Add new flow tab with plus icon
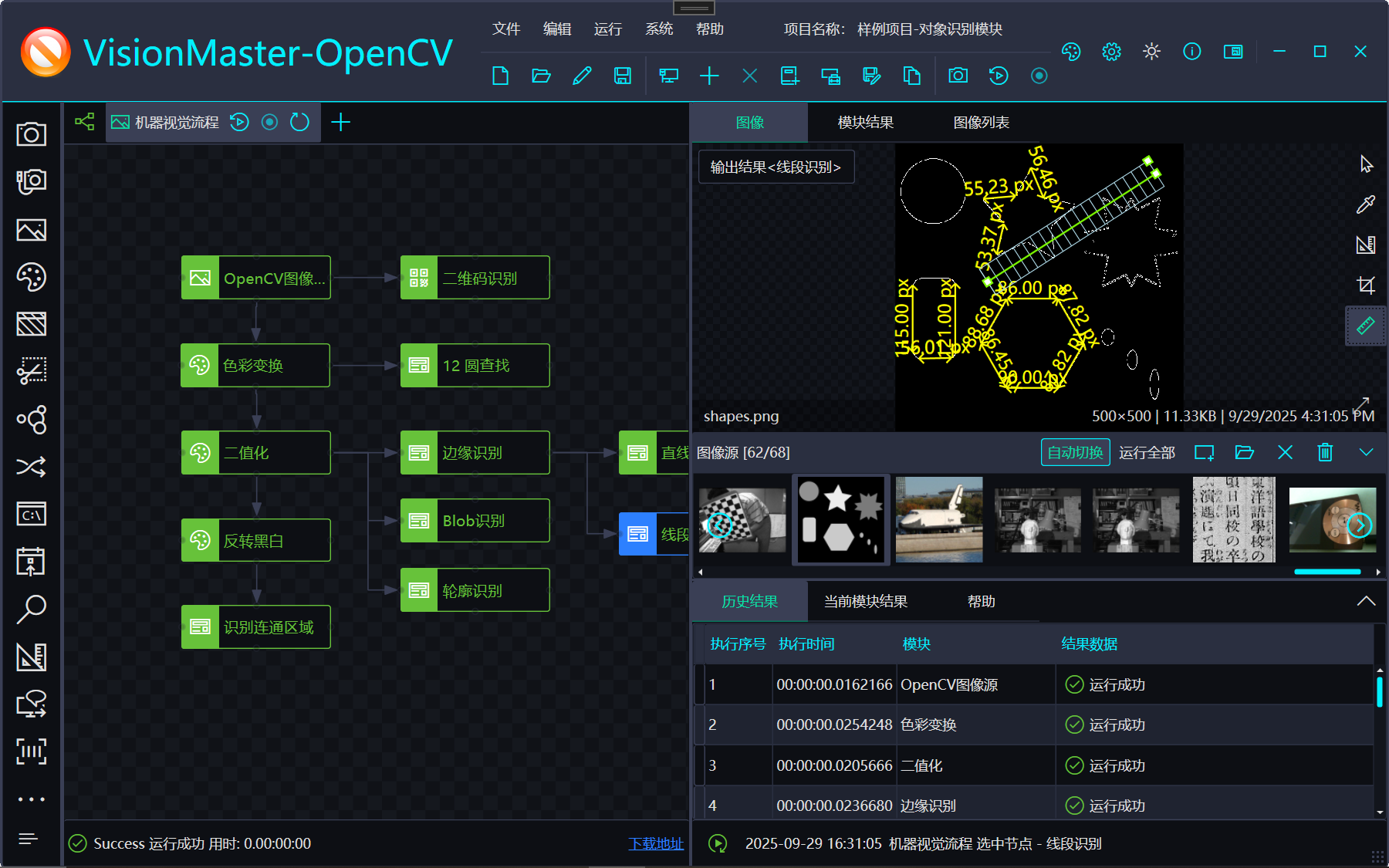The height and width of the screenshot is (868, 1389). click(x=340, y=122)
